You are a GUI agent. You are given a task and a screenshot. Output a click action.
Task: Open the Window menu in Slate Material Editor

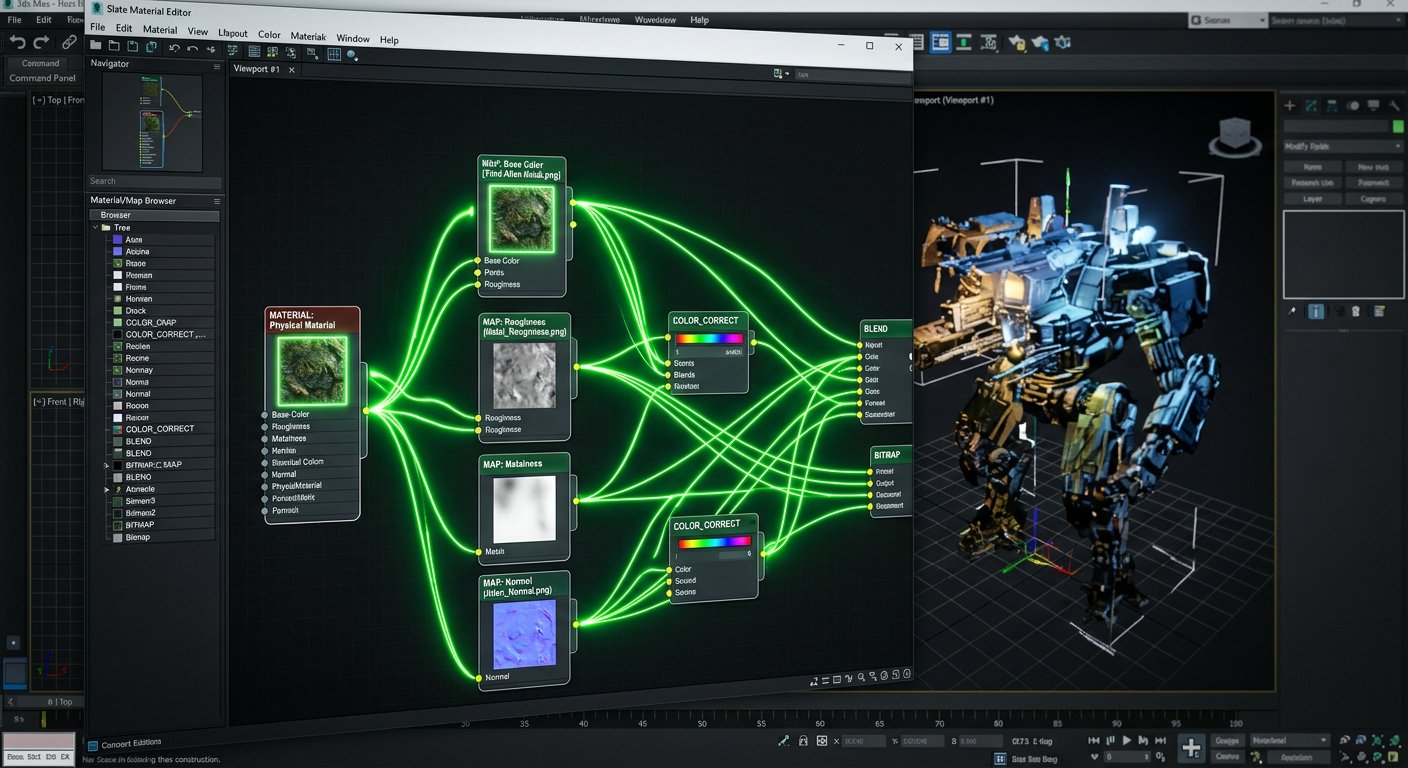pyautogui.click(x=353, y=39)
